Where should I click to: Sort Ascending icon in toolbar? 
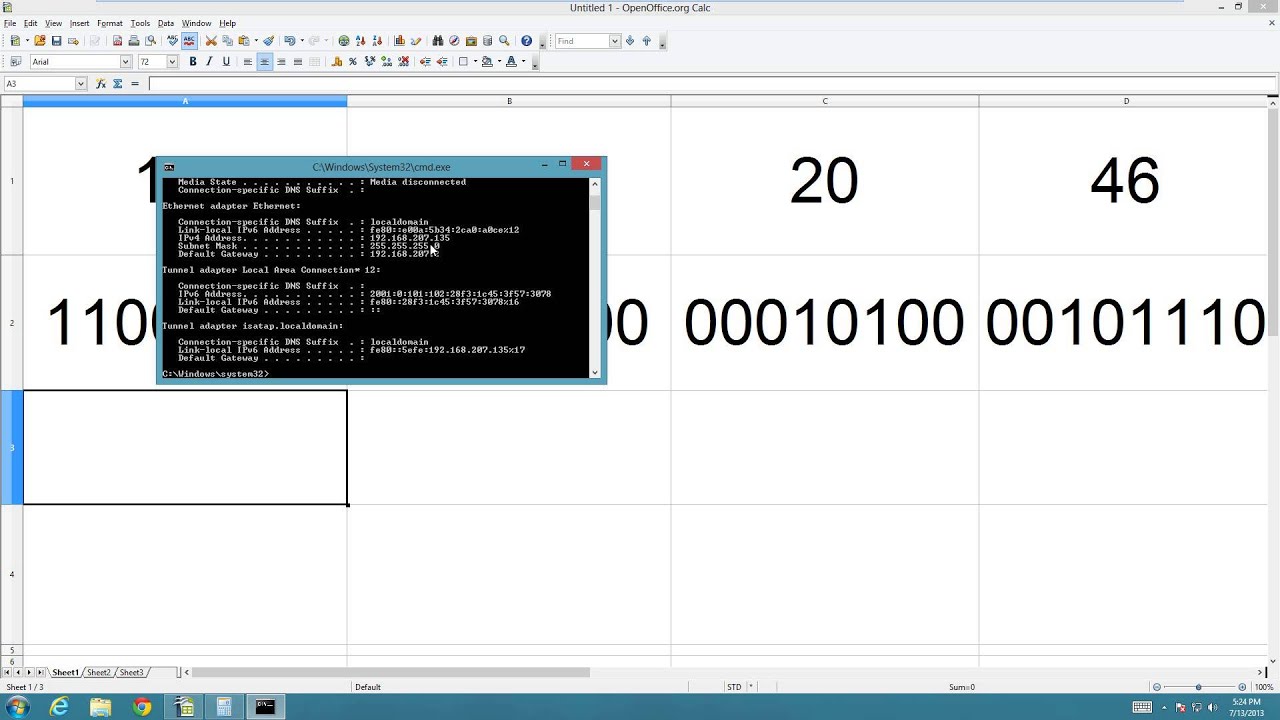point(361,41)
